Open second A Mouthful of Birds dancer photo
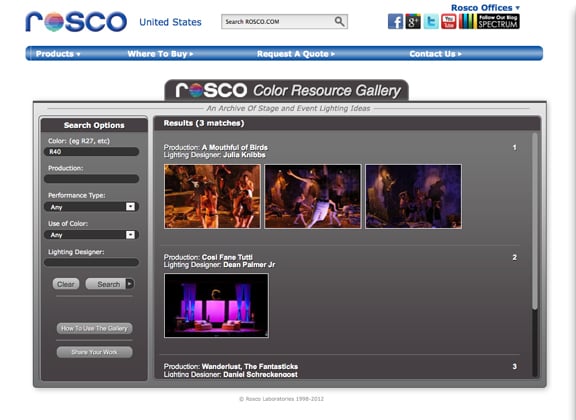 tap(313, 197)
